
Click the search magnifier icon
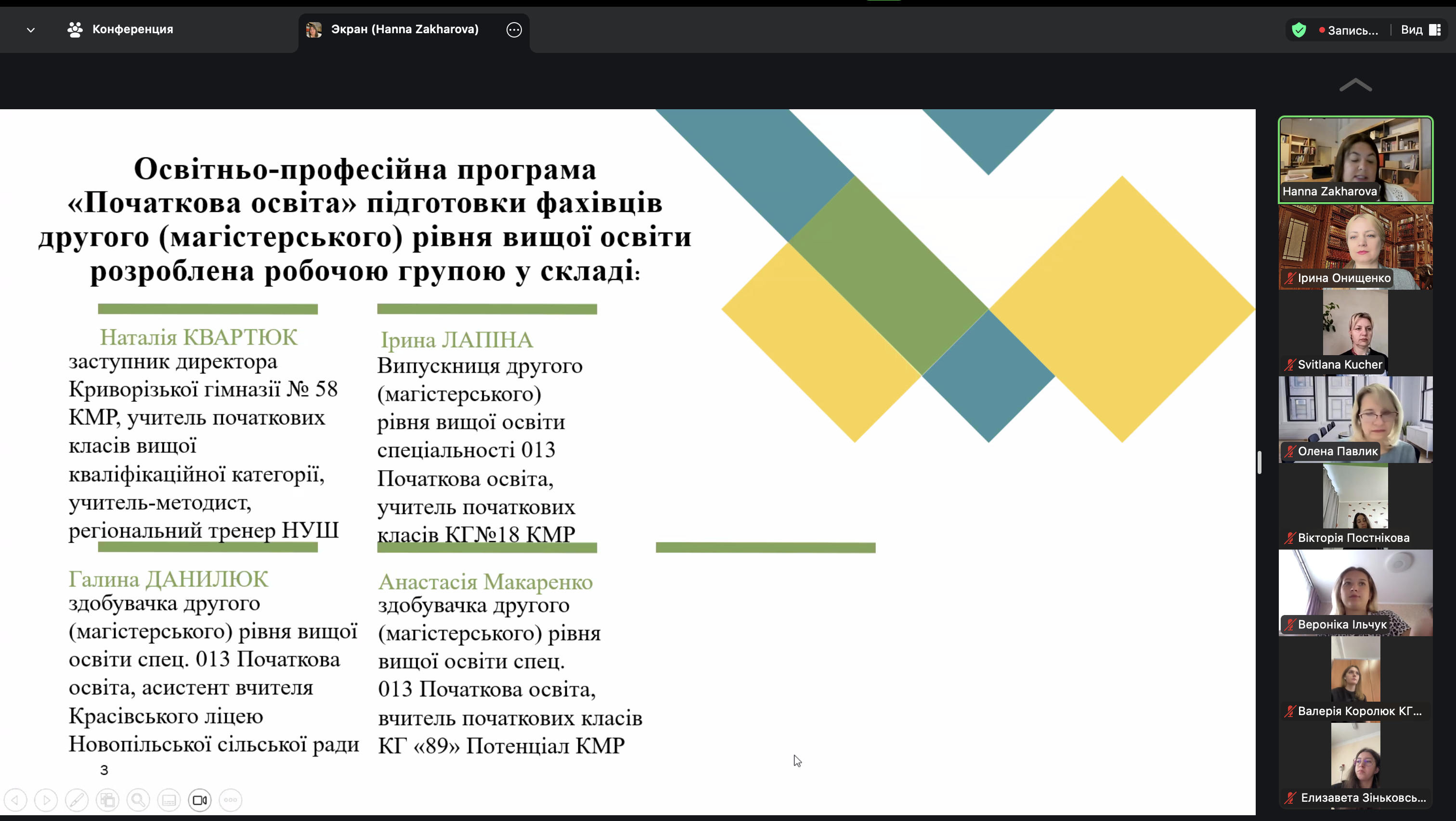point(139,799)
